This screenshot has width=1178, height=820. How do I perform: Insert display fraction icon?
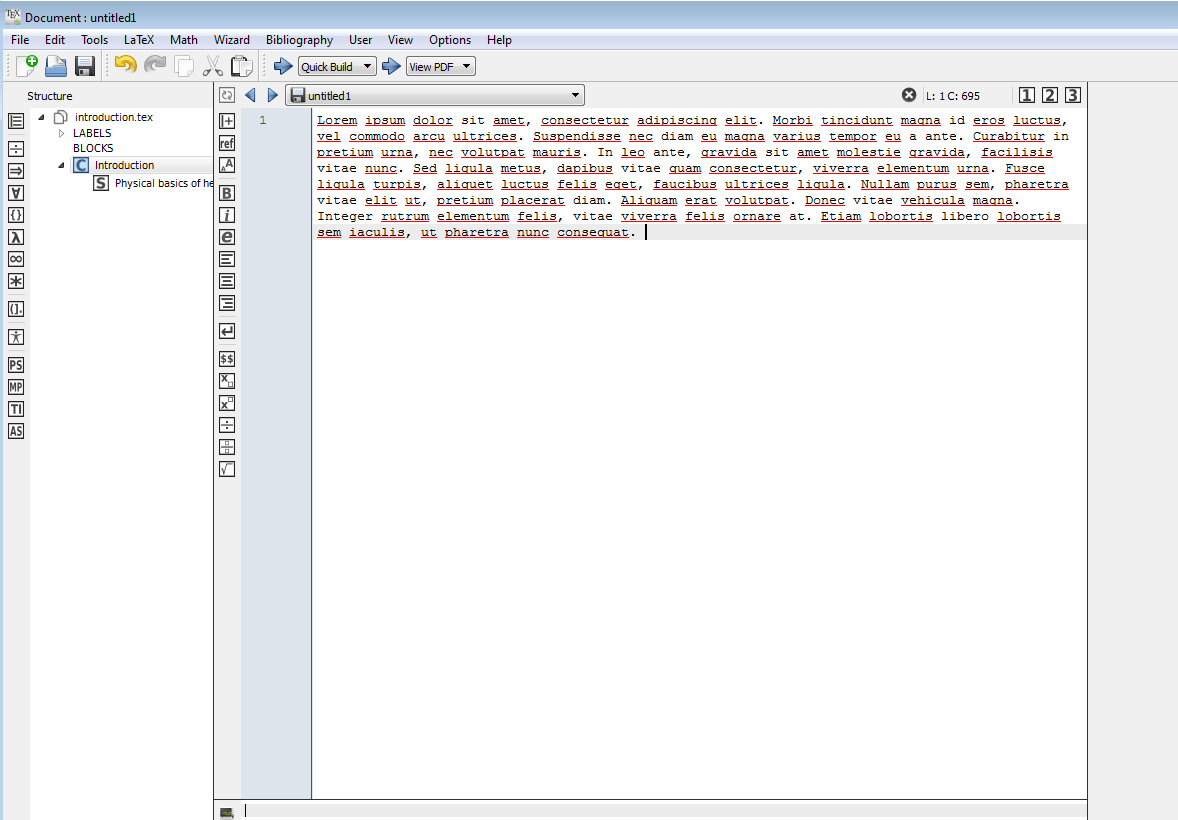pos(227,447)
